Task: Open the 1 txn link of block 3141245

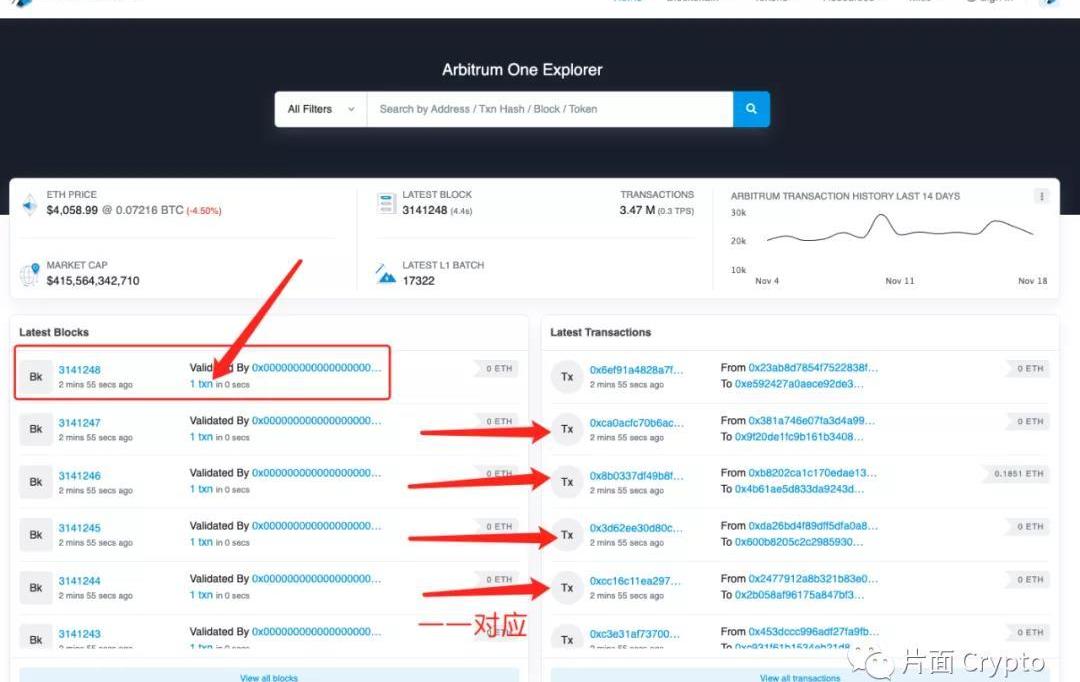Action: [x=201, y=542]
